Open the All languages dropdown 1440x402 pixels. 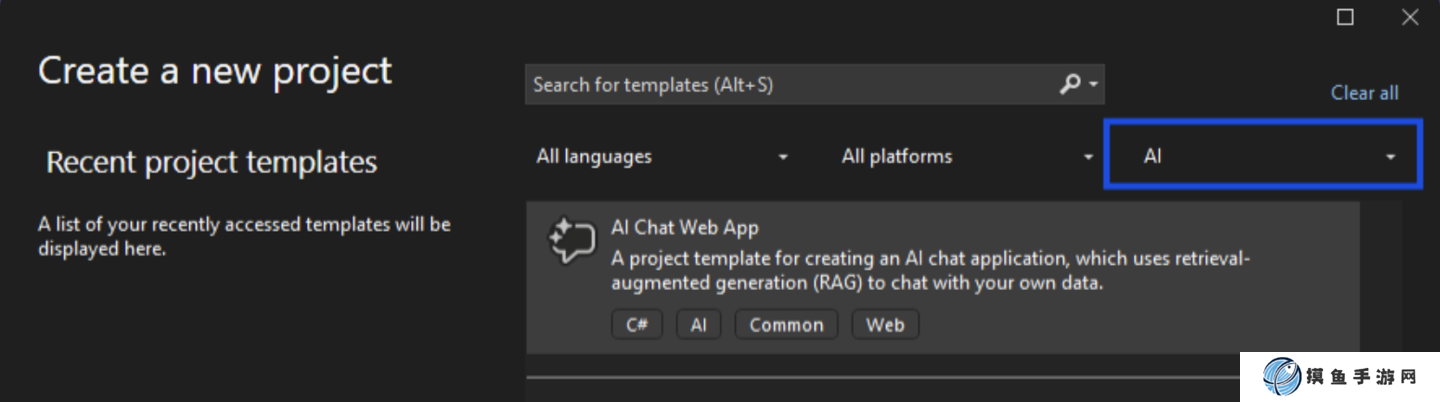[662, 157]
